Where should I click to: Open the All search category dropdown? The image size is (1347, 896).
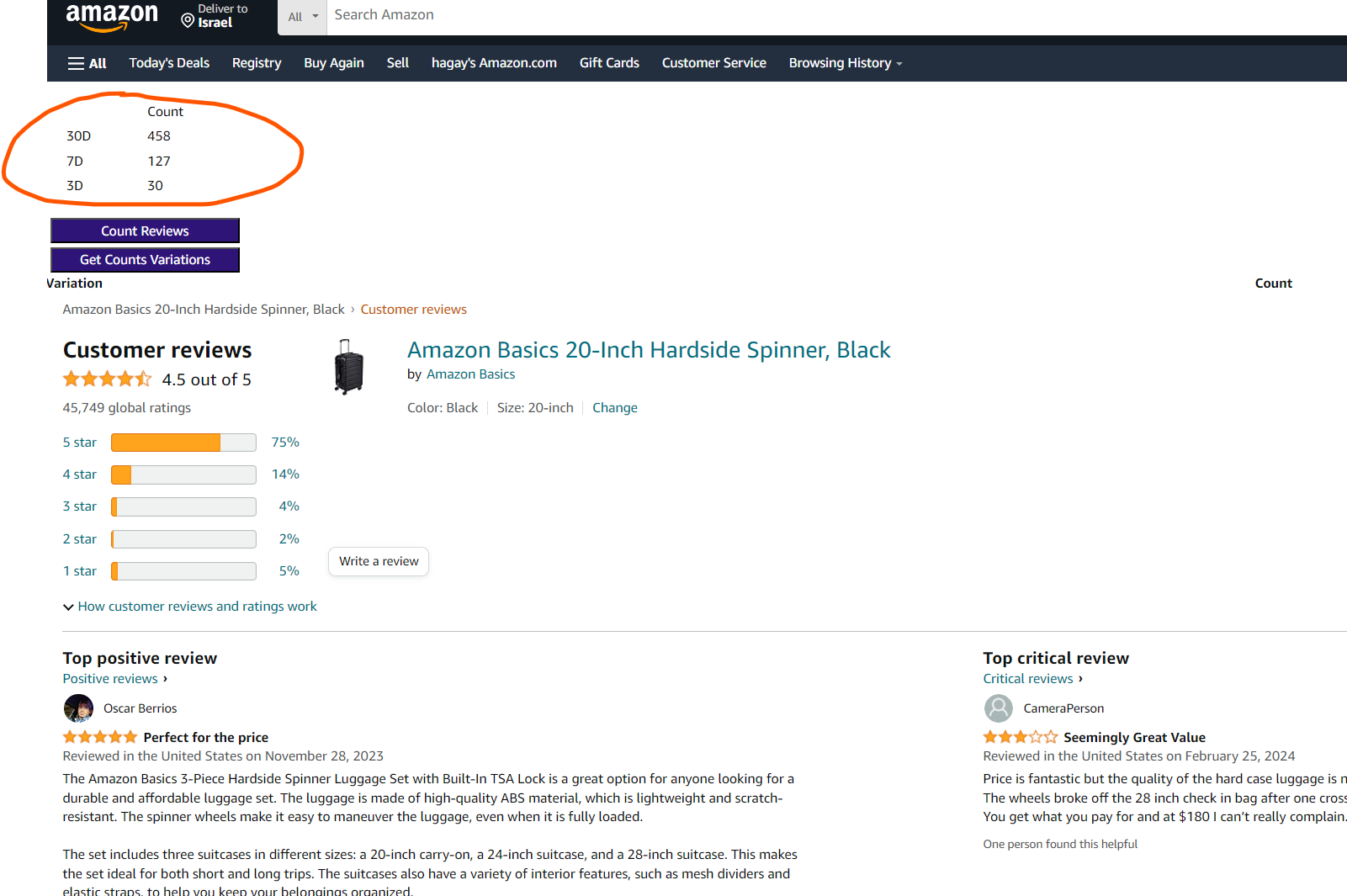[302, 17]
